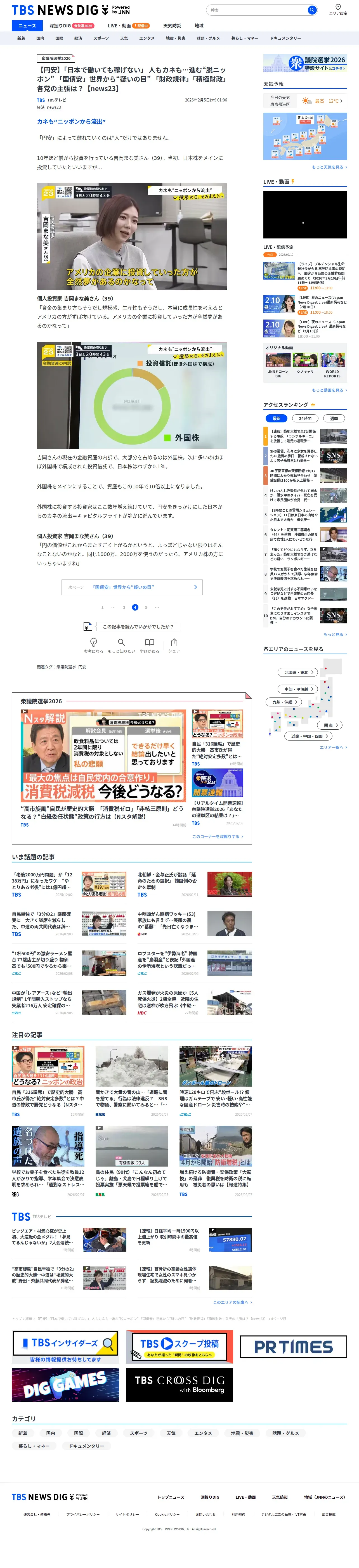Image resolution: width=359 pixels, height=1568 pixels.
Task: Switch to 天気防災 tab
Action: tap(172, 25)
